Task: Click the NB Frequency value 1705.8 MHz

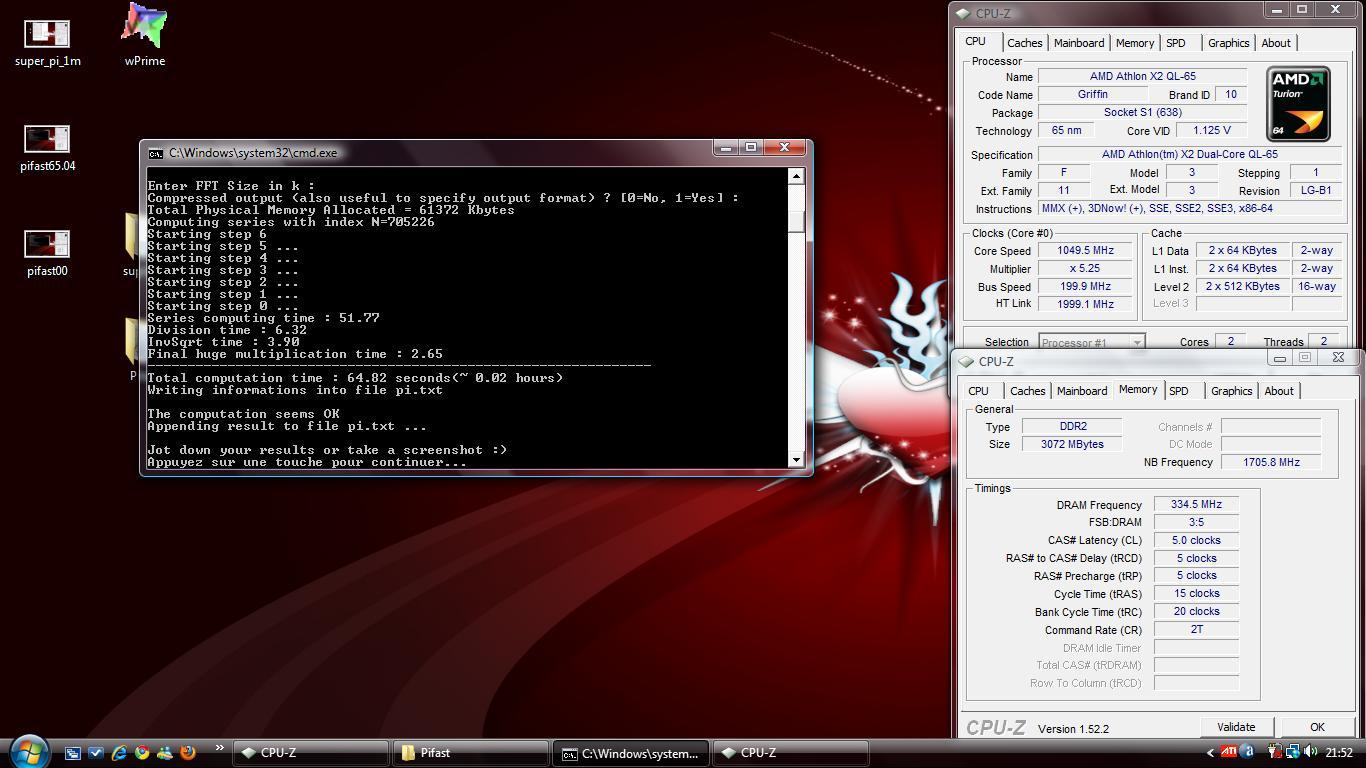Action: (1271, 462)
